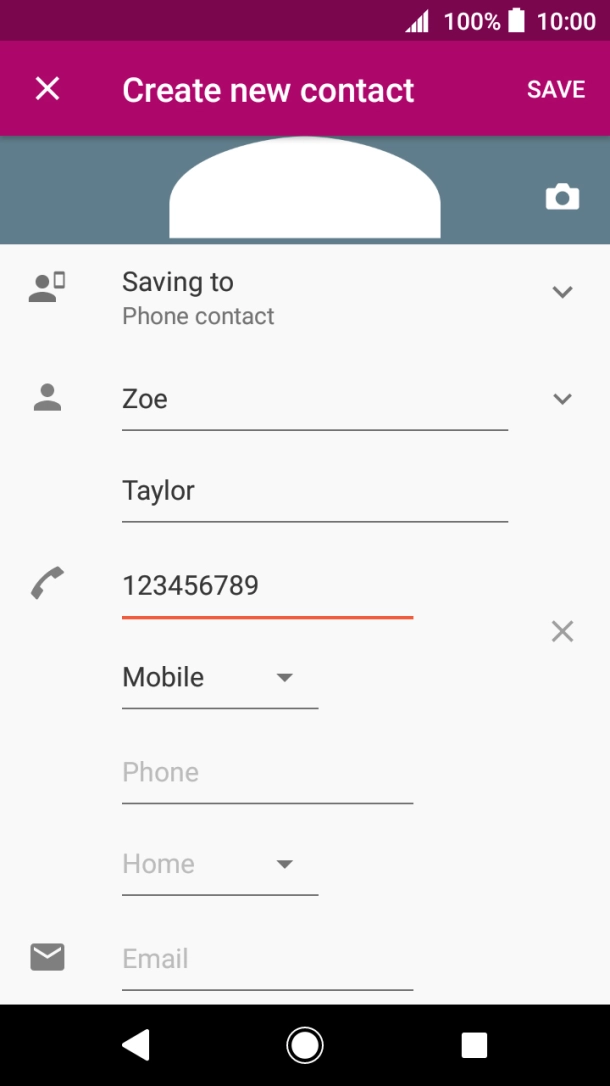This screenshot has width=610, height=1086.
Task: Expand additional name fields
Action: click(562, 399)
